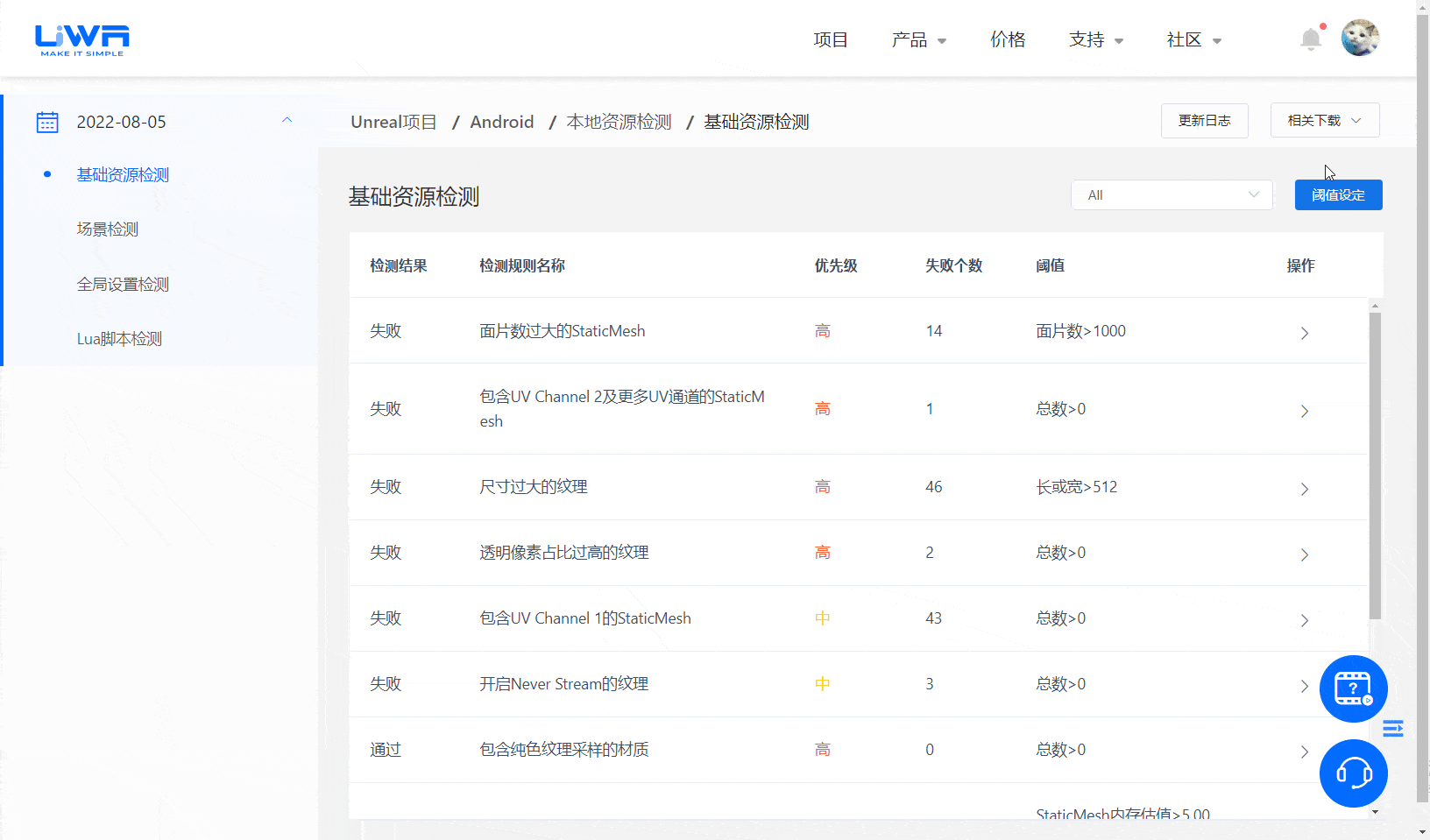Click the Android breadcrumb link

[x=502, y=122]
